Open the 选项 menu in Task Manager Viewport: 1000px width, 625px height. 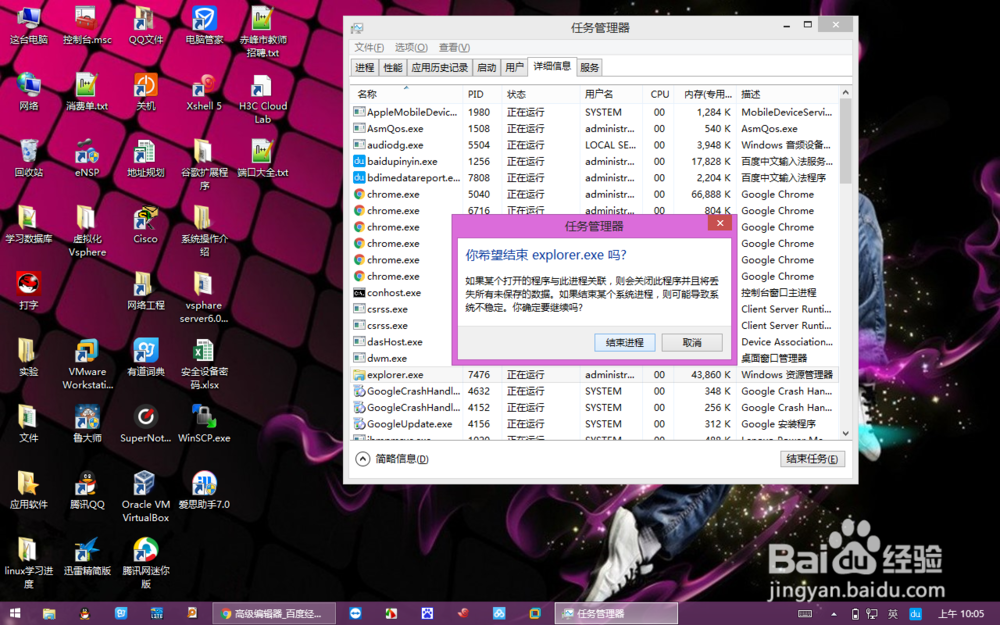click(x=411, y=48)
